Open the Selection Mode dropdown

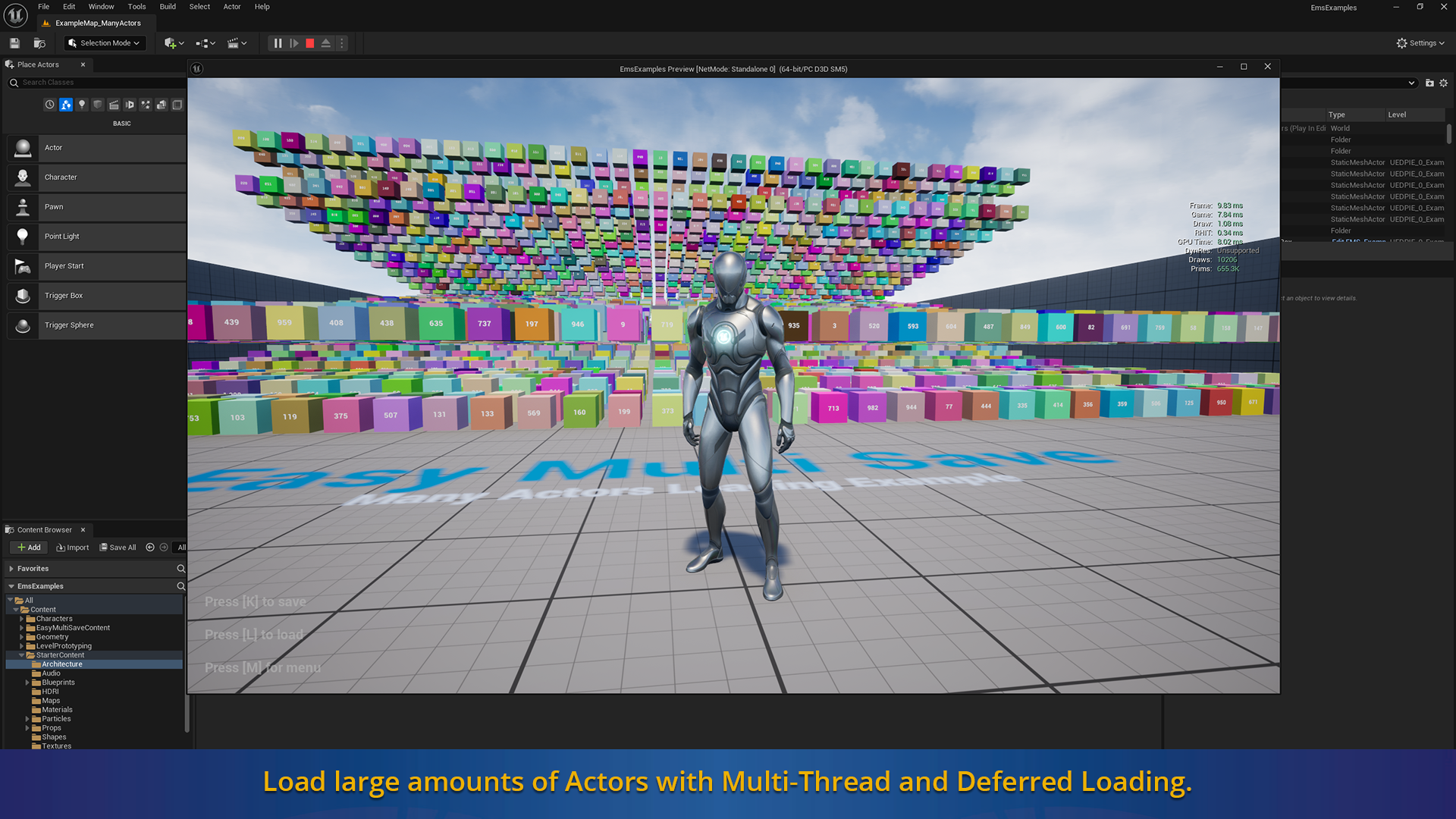pos(104,43)
